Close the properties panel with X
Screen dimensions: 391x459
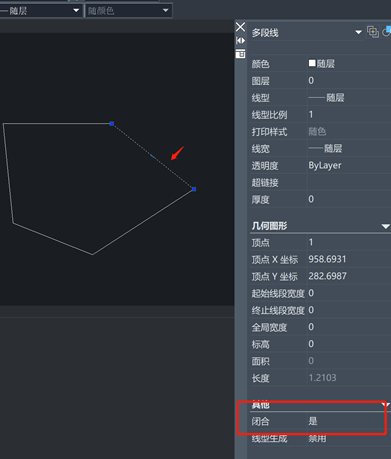tap(240, 27)
